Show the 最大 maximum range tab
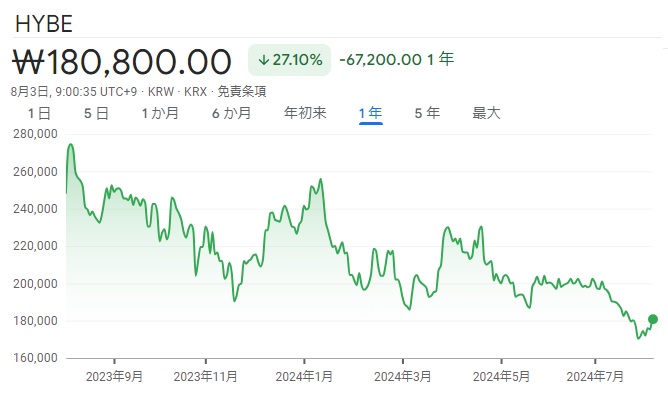Viewport: 668px width, 399px height. (486, 113)
